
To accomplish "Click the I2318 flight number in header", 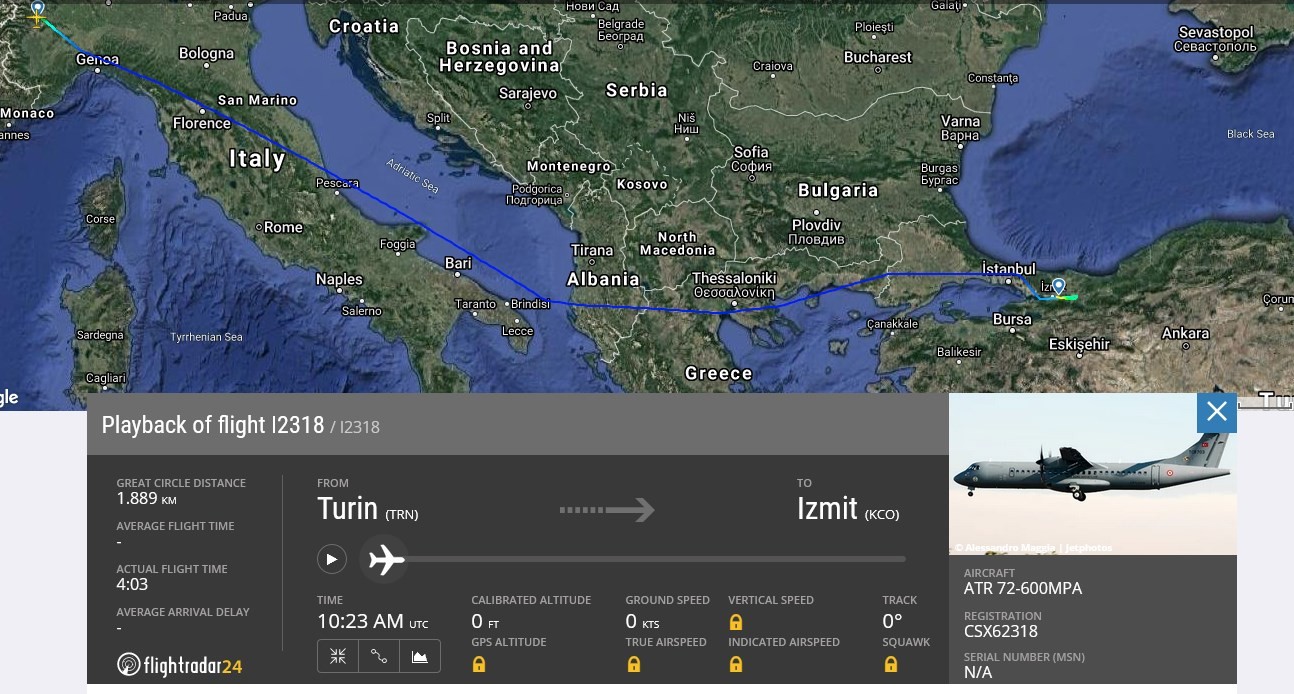I will 297,425.
